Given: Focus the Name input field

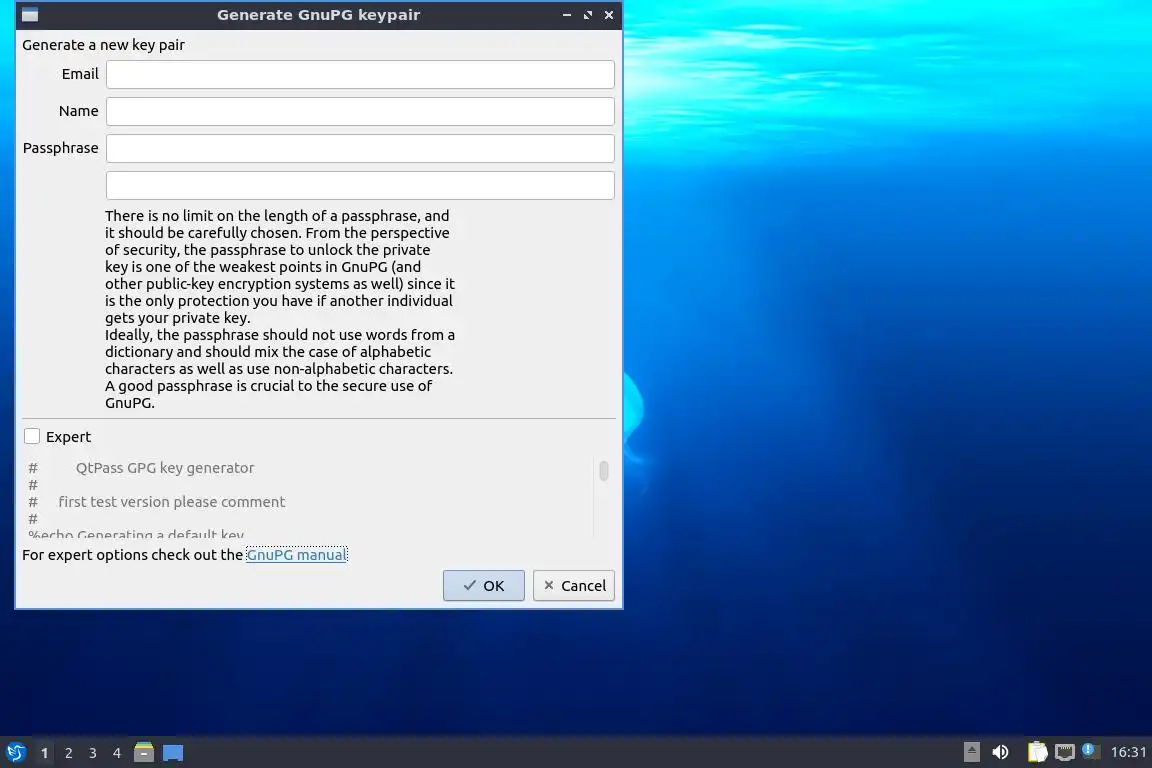Looking at the screenshot, I should (x=360, y=112).
